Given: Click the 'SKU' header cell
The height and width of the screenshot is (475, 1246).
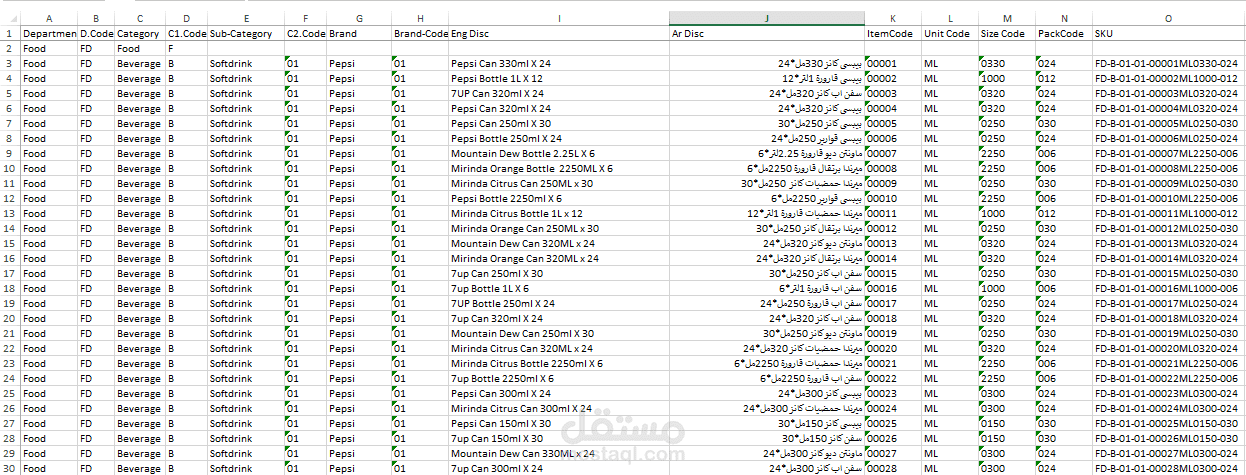Looking at the screenshot, I should tap(1169, 33).
